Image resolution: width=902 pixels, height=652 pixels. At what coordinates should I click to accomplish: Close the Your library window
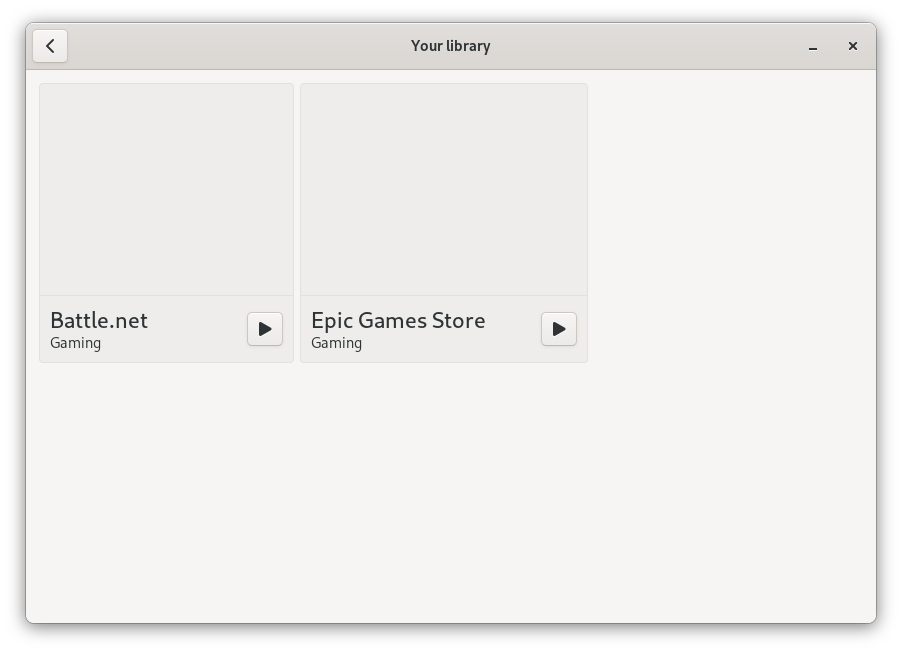pyautogui.click(x=852, y=46)
